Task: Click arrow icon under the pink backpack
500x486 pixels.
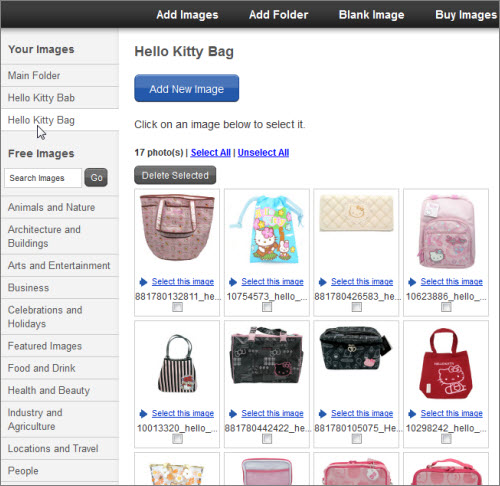Action: click(412, 282)
